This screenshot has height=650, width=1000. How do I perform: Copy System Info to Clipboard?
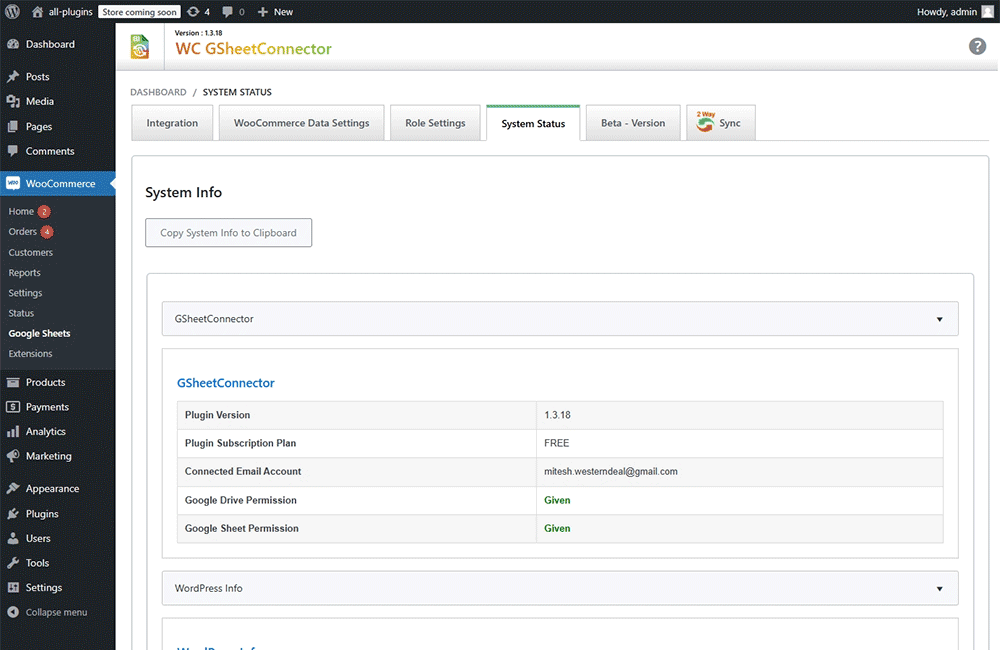click(x=228, y=233)
